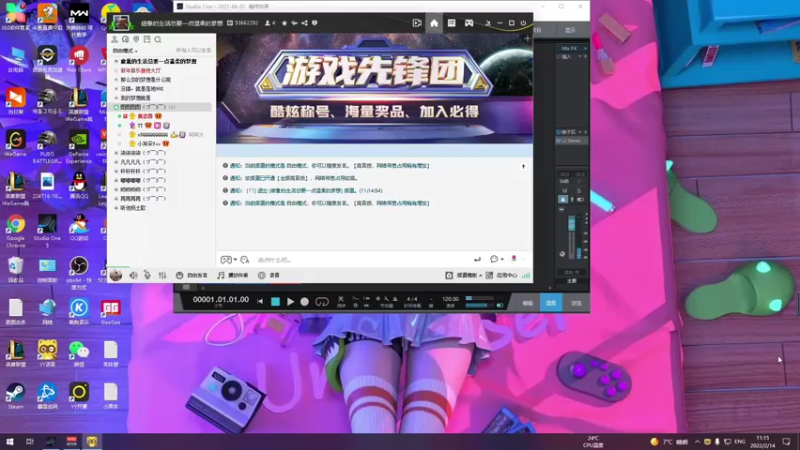This screenshot has height=450, width=800.
Task: Select user 小呆呆 in channel member list
Action: point(148,144)
